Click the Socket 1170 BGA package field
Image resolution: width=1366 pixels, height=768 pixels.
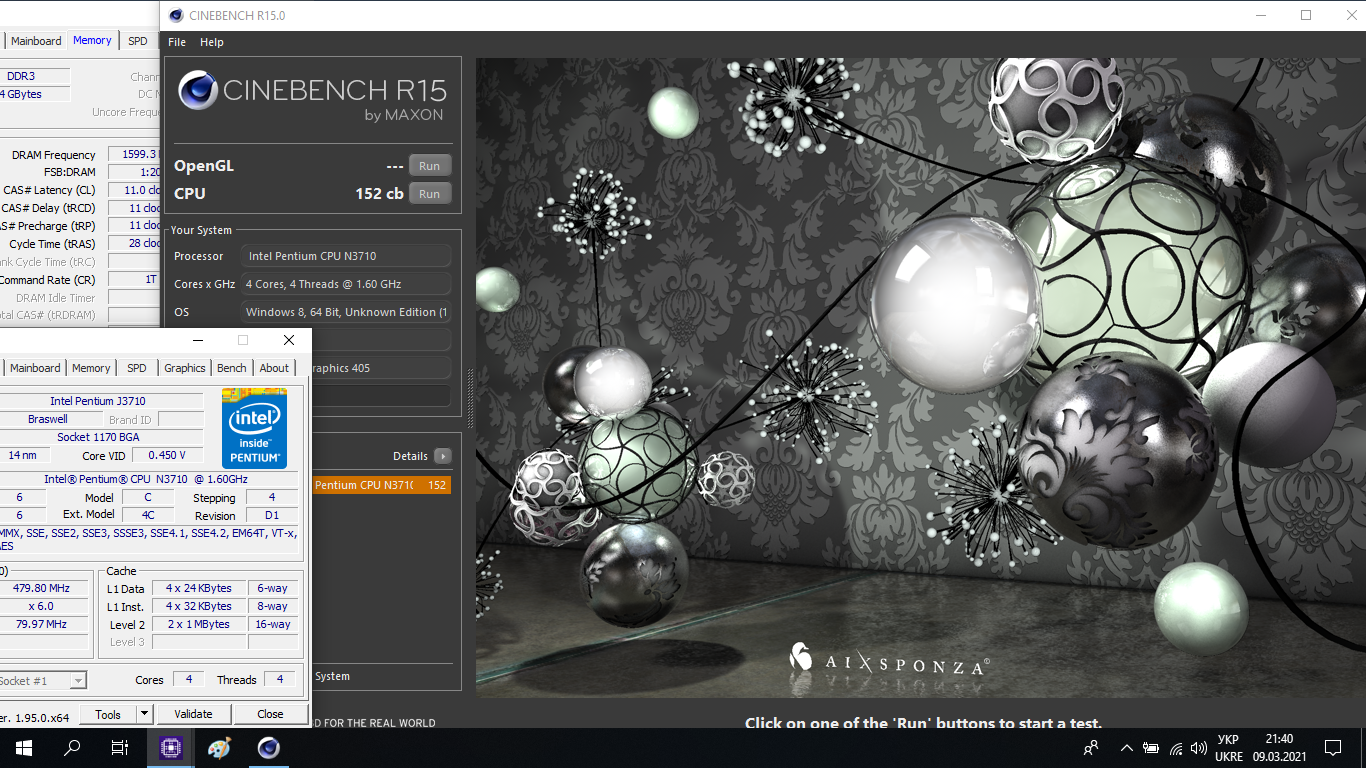click(x=101, y=437)
